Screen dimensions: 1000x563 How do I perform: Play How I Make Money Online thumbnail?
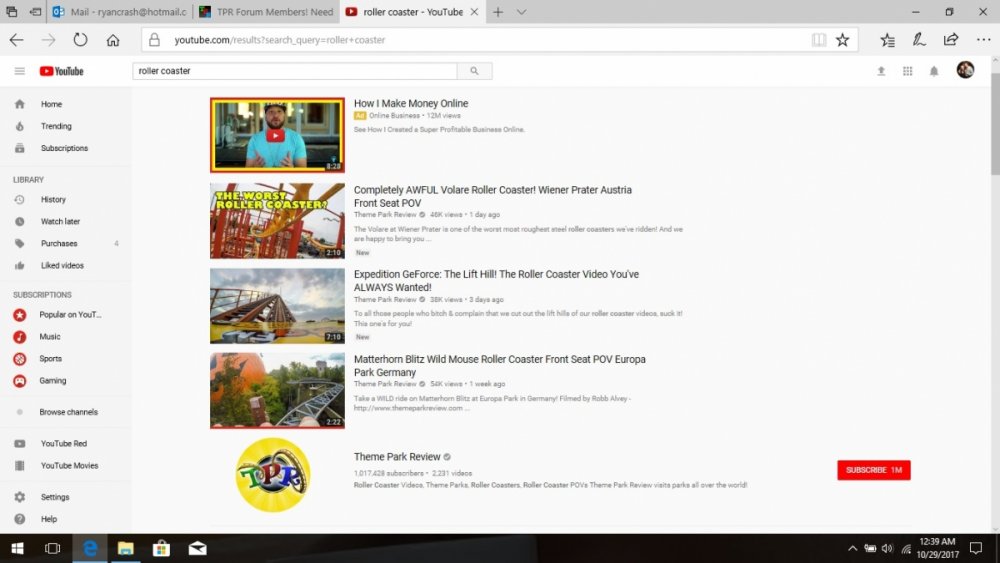[x=277, y=135]
